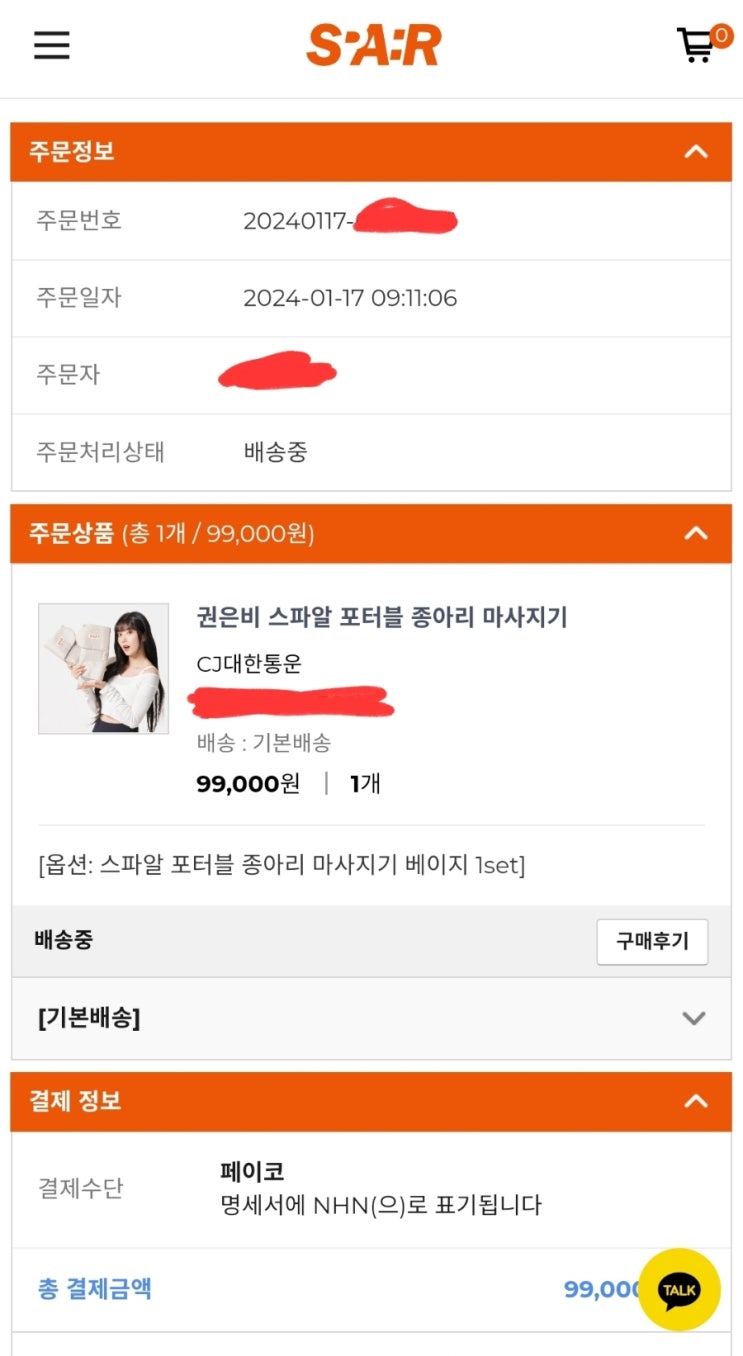Click the 페이코 payment method text
The height and width of the screenshot is (1356, 743).
pyautogui.click(x=252, y=1171)
